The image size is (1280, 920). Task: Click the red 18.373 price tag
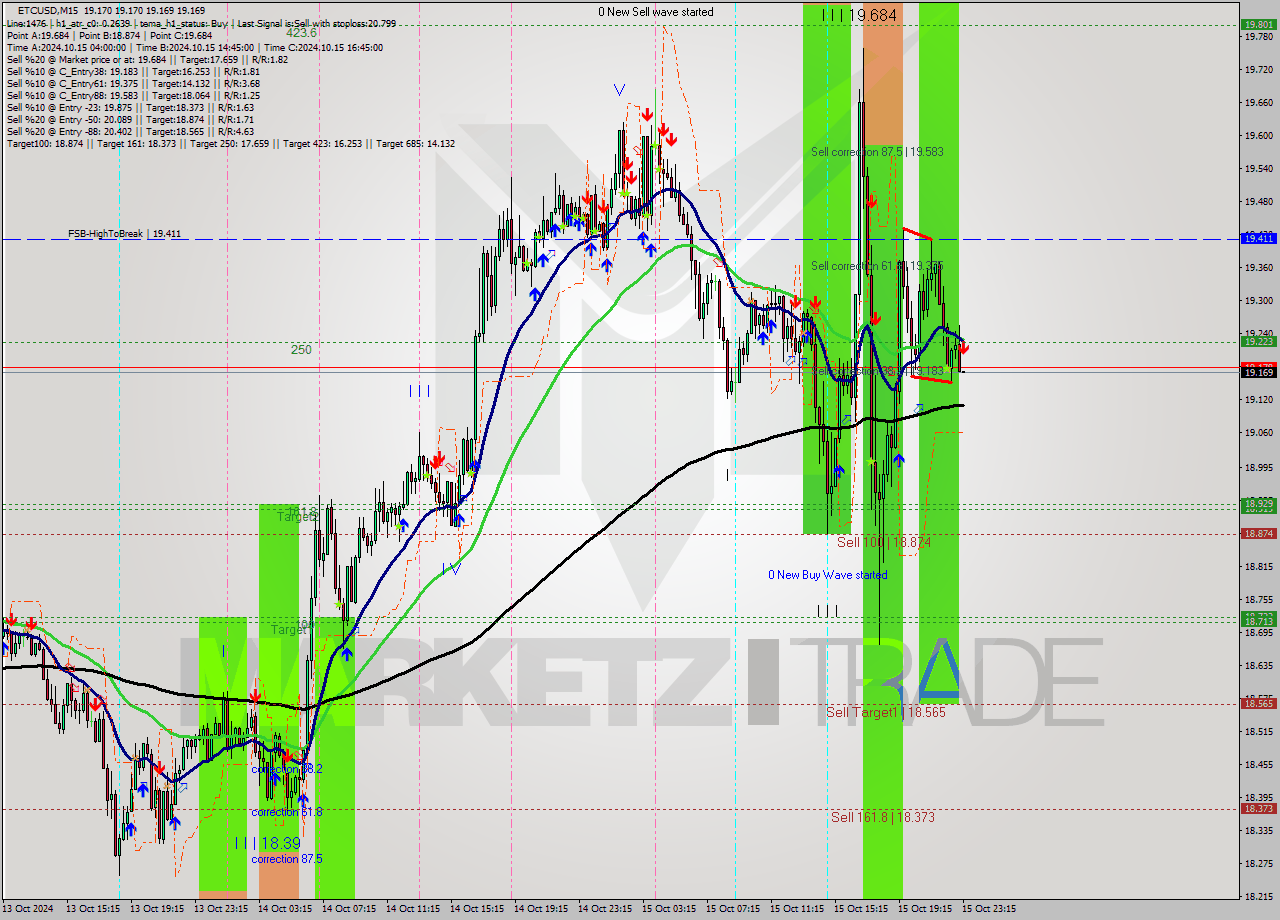pos(1257,808)
